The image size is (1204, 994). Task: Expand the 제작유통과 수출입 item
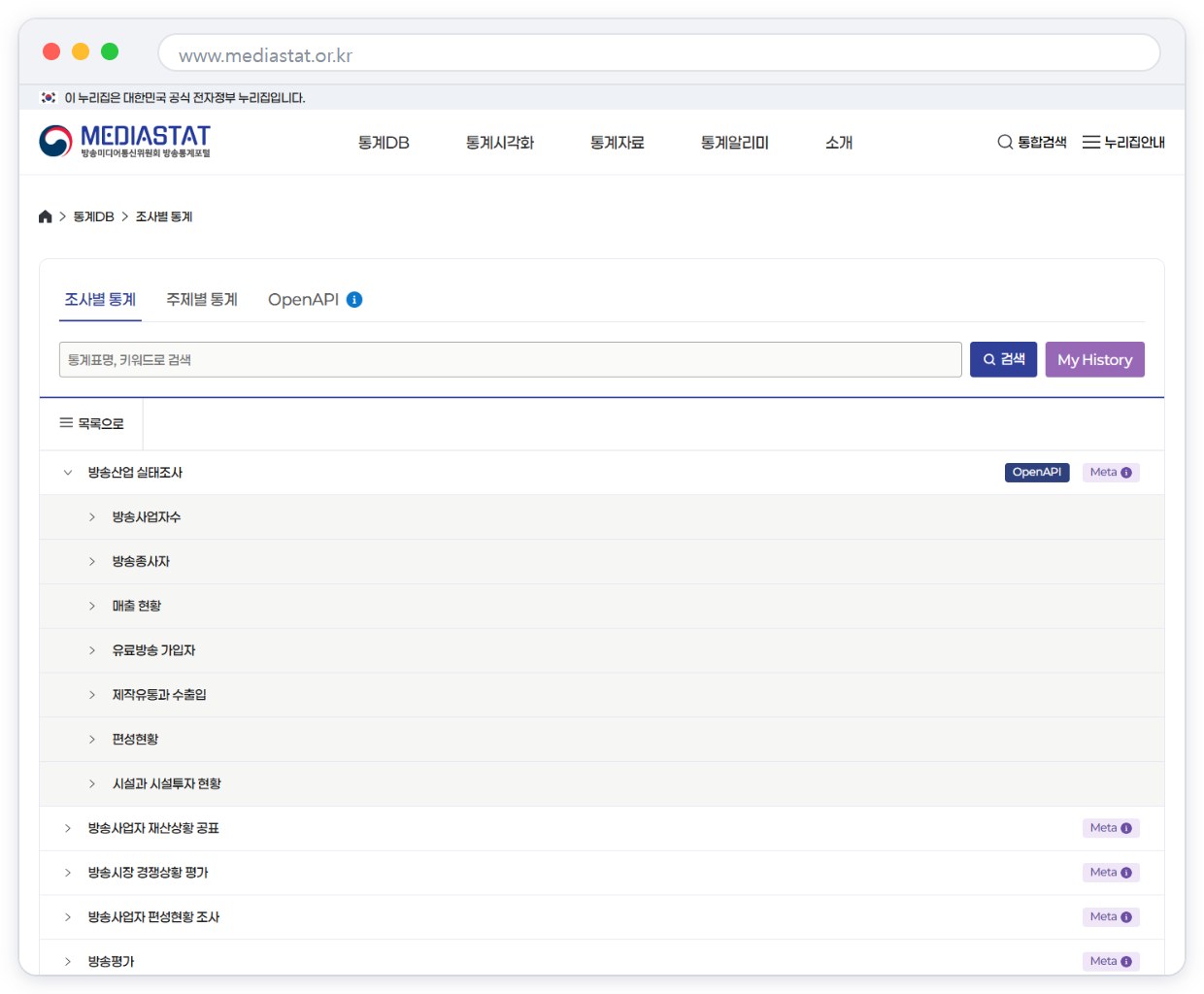click(x=92, y=695)
